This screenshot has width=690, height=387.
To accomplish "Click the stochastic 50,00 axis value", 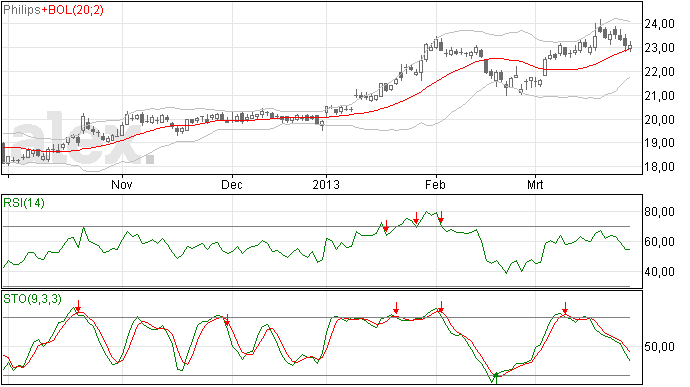I will click(659, 347).
